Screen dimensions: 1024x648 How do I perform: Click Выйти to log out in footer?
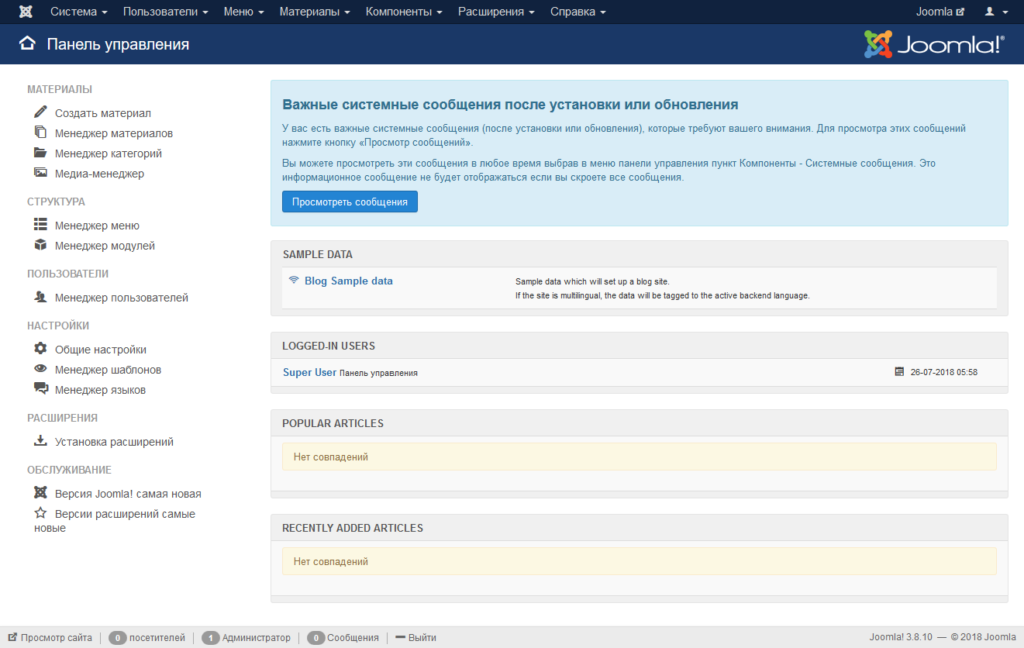click(422, 637)
